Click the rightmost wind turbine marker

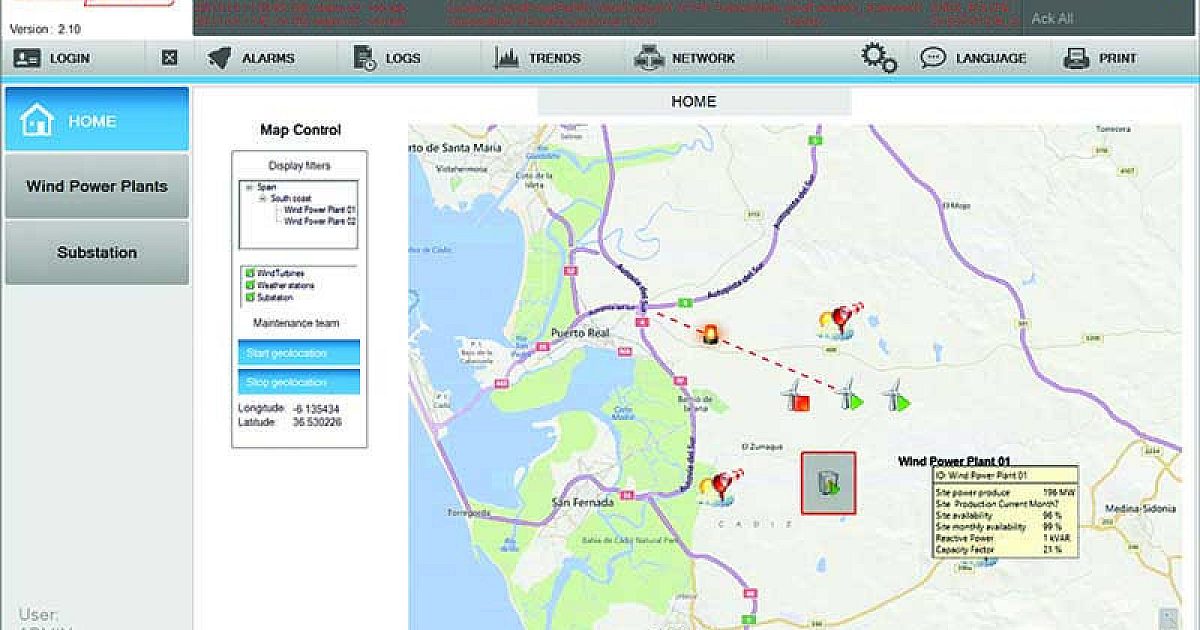pos(897,394)
